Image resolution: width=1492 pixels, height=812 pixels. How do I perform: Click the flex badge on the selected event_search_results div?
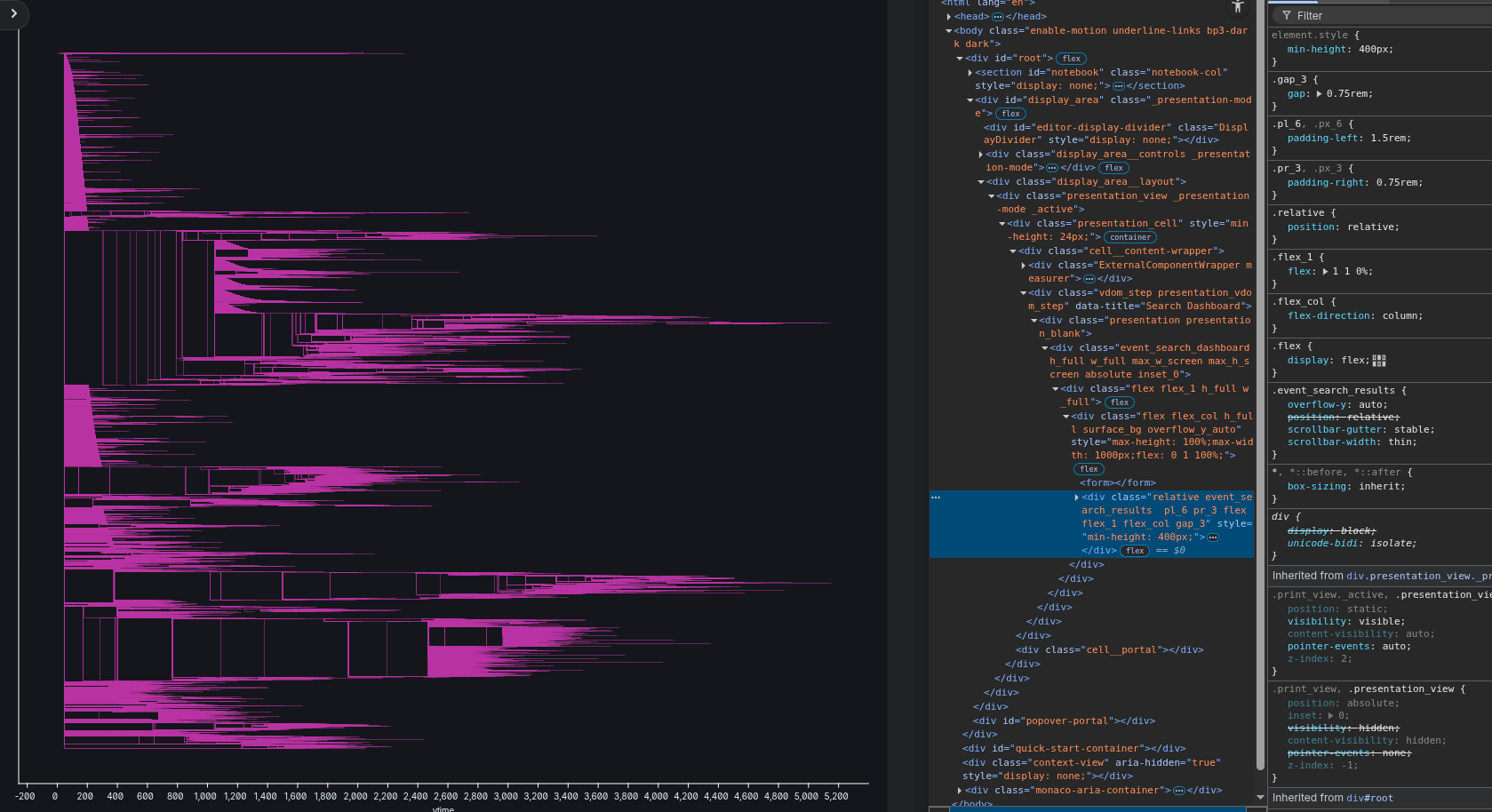pyautogui.click(x=1135, y=551)
